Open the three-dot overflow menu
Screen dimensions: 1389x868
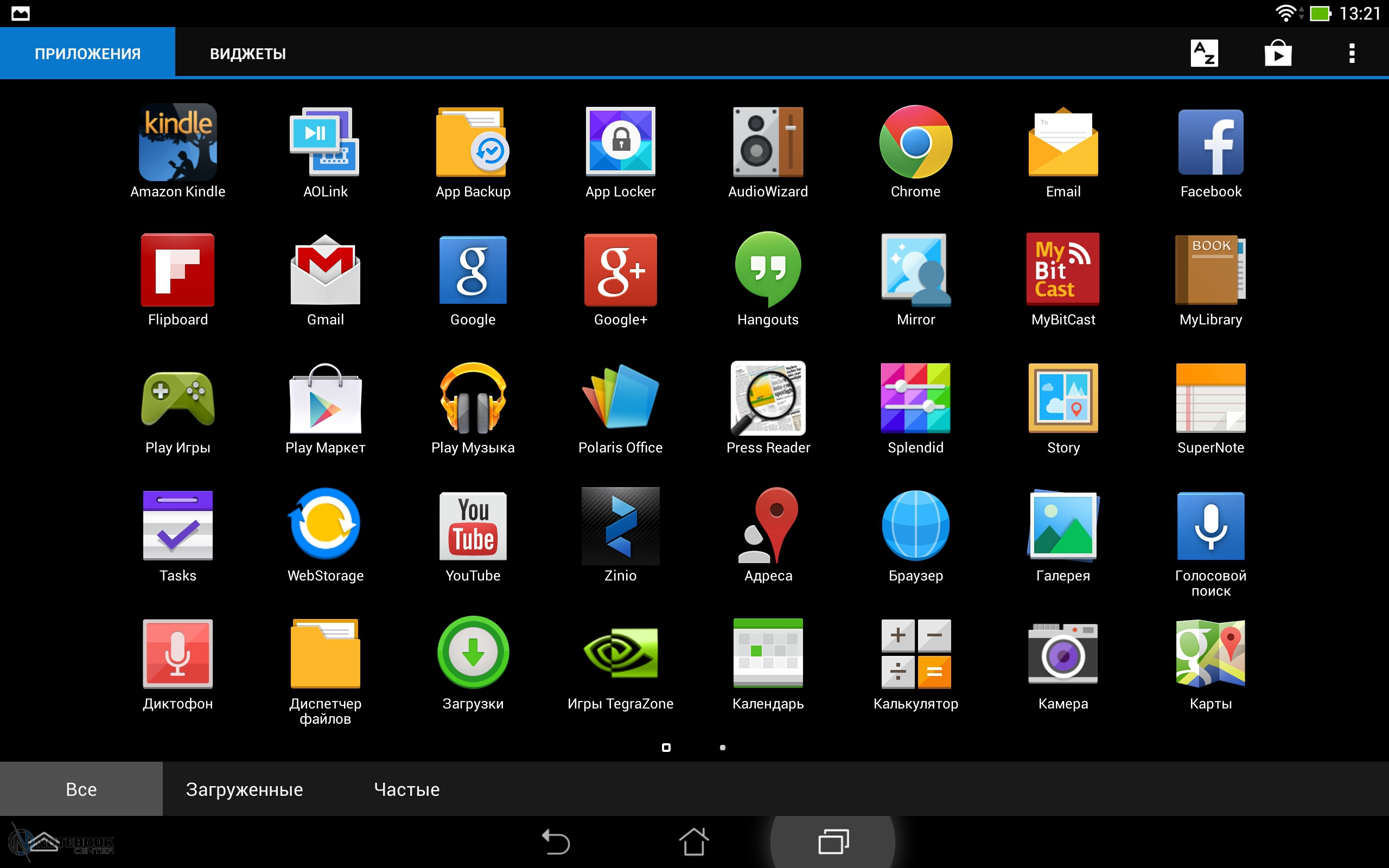point(1352,54)
